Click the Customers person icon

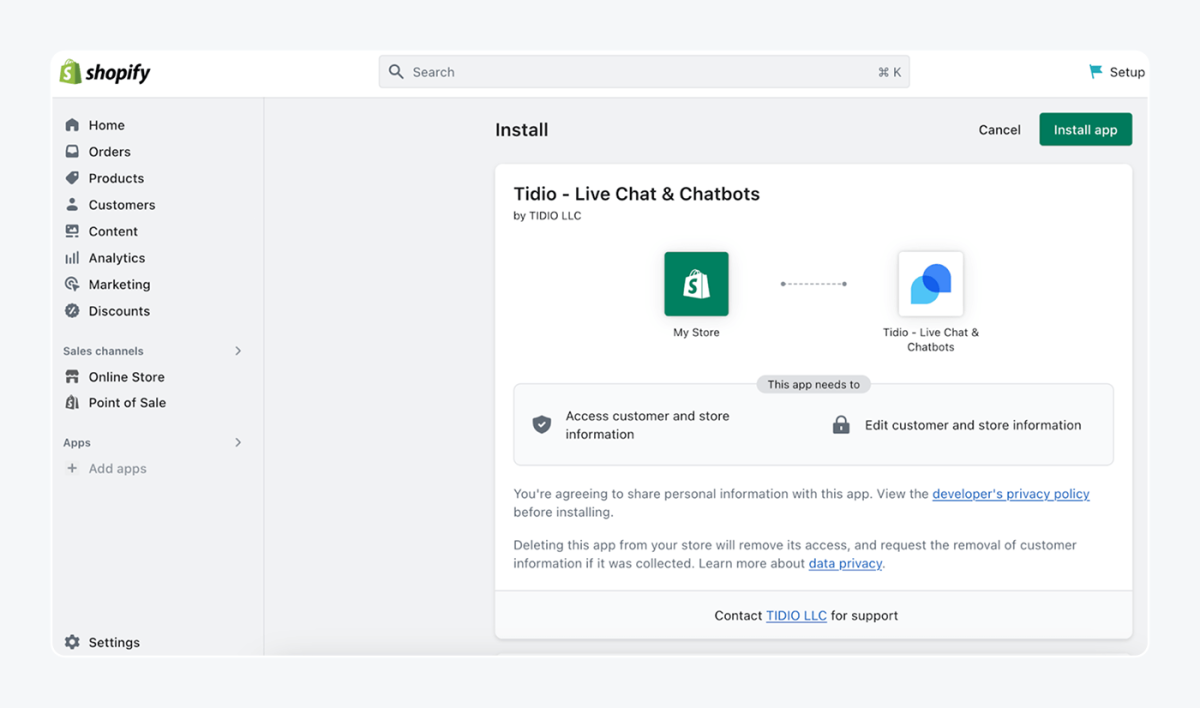pyautogui.click(x=72, y=205)
